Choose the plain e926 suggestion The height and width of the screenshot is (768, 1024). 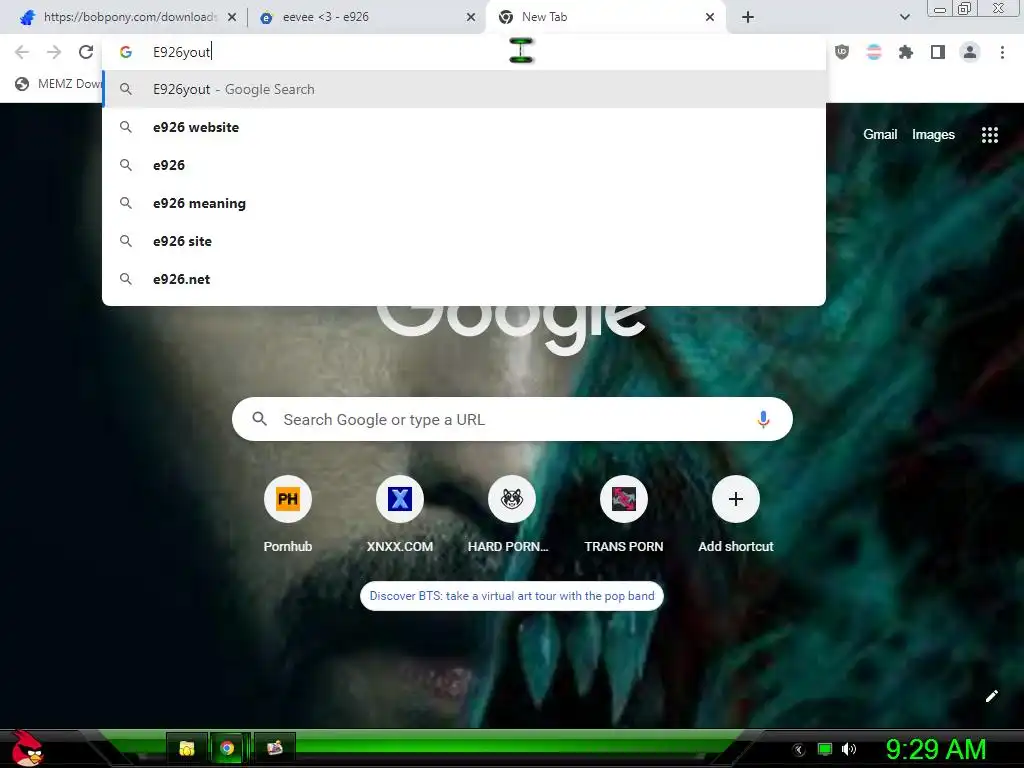coord(464,165)
